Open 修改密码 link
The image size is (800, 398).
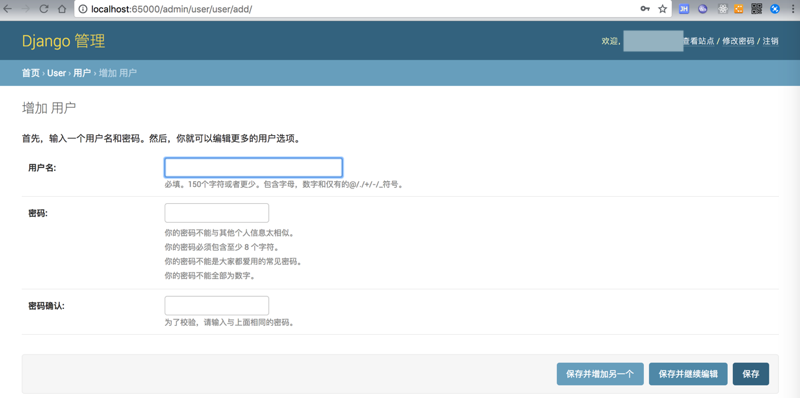(738, 41)
